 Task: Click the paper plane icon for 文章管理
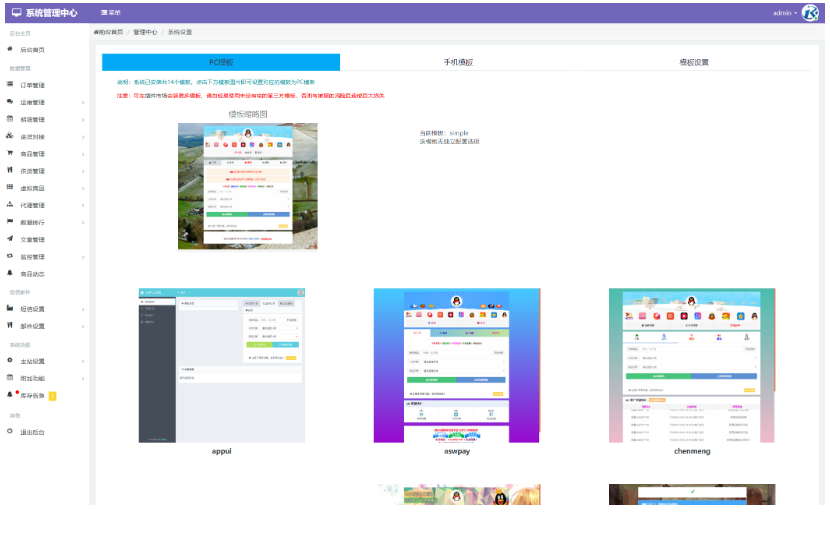[10, 239]
